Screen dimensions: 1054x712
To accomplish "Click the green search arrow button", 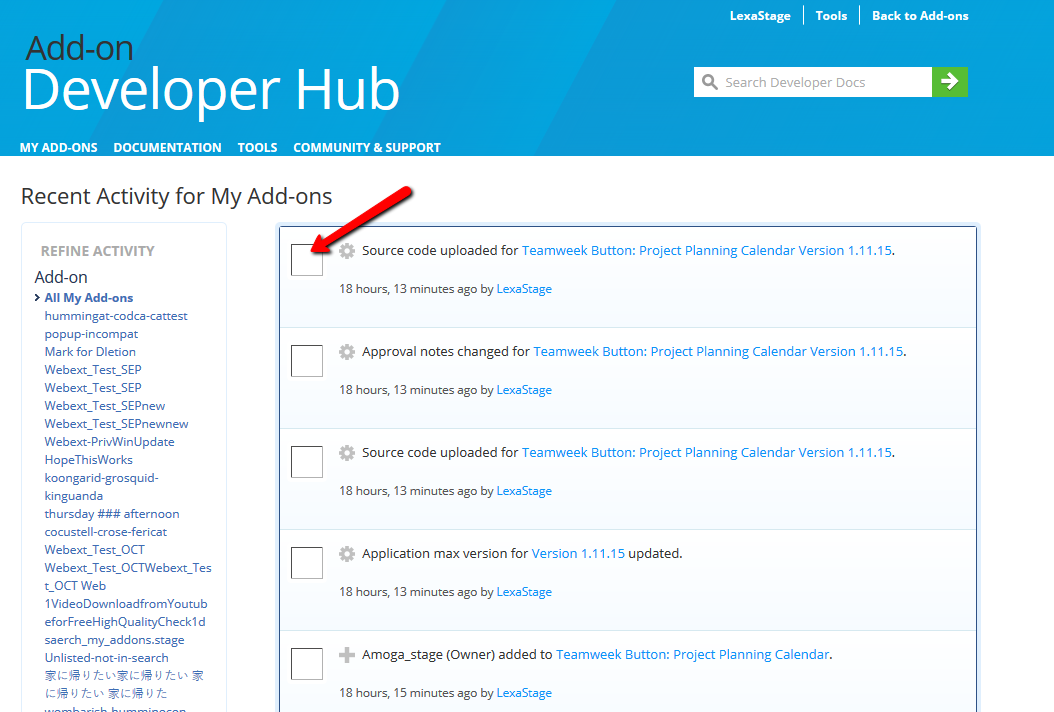I will 949,82.
